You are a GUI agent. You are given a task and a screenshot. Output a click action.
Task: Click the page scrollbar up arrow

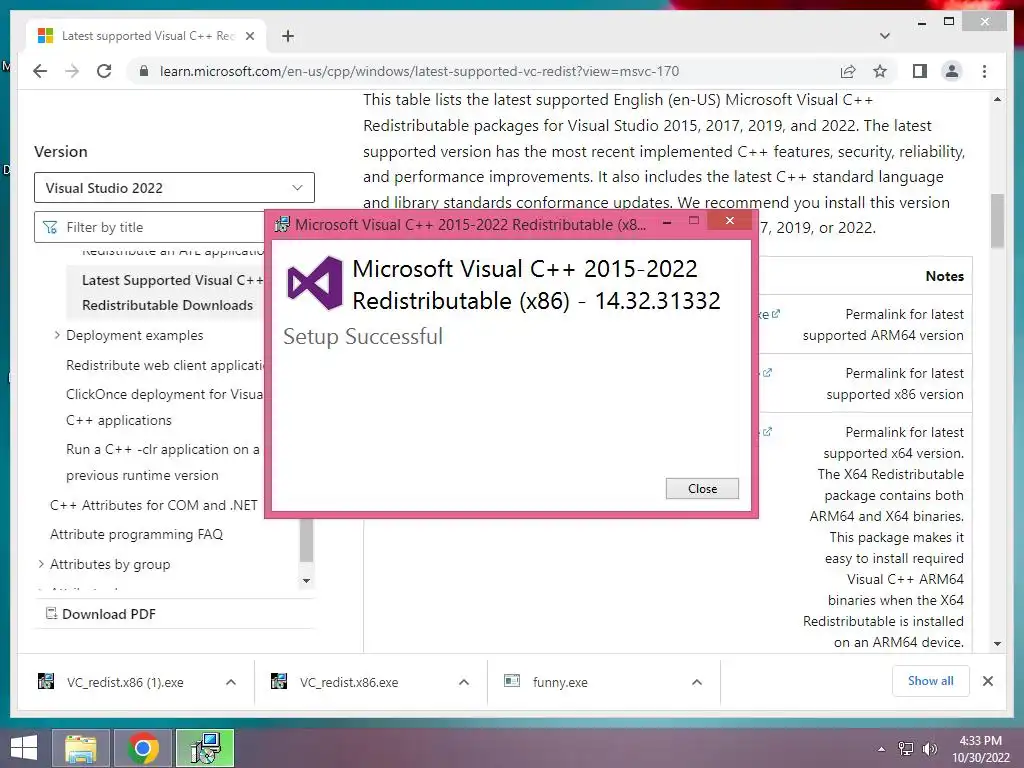[x=997, y=99]
